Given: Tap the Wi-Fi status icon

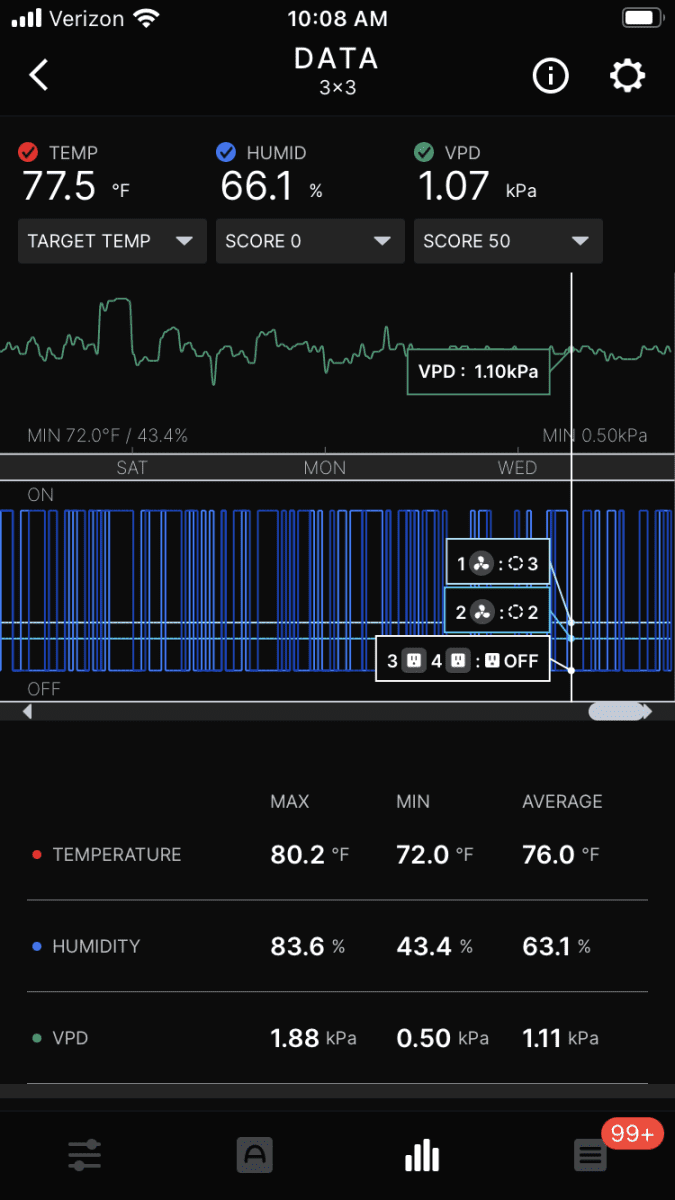Looking at the screenshot, I should (x=147, y=18).
